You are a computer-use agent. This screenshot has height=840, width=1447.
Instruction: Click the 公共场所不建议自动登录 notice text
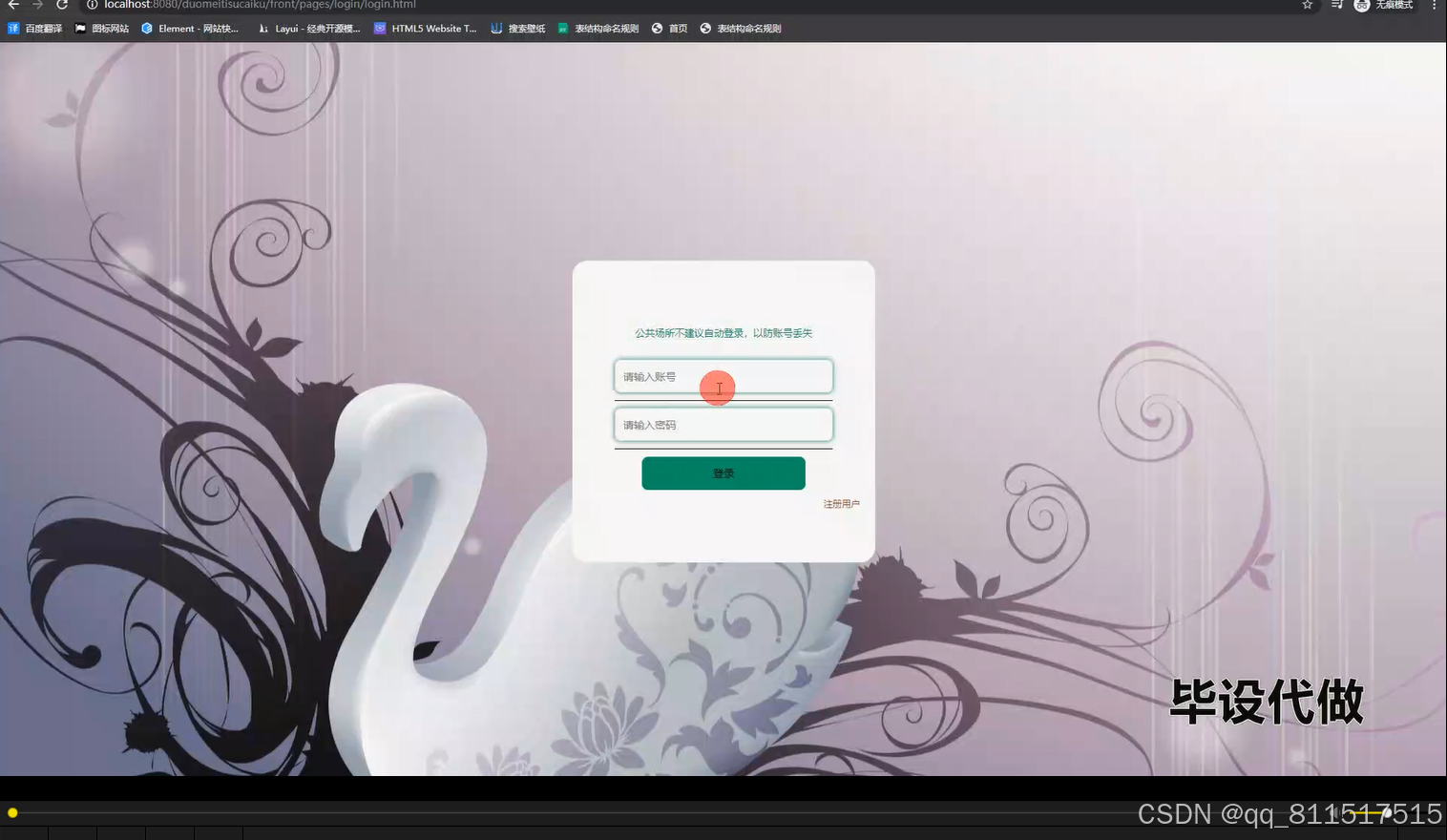[x=723, y=333]
